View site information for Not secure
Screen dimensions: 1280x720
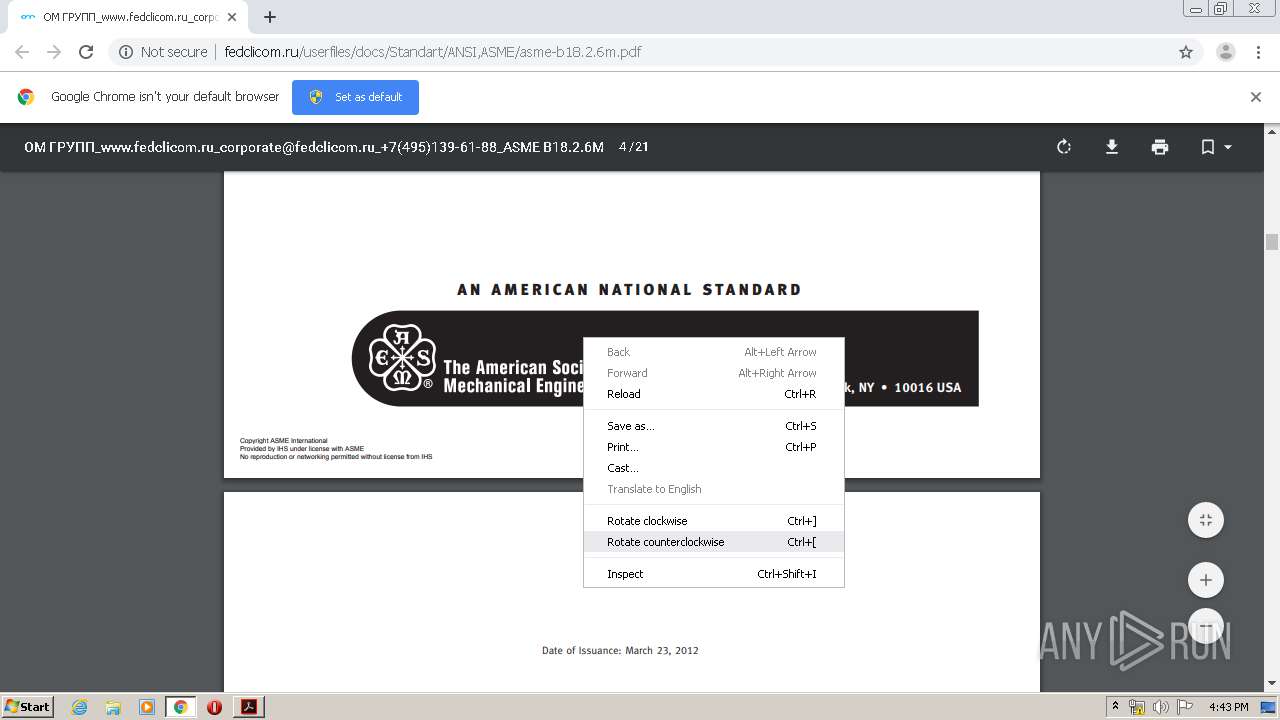point(163,52)
